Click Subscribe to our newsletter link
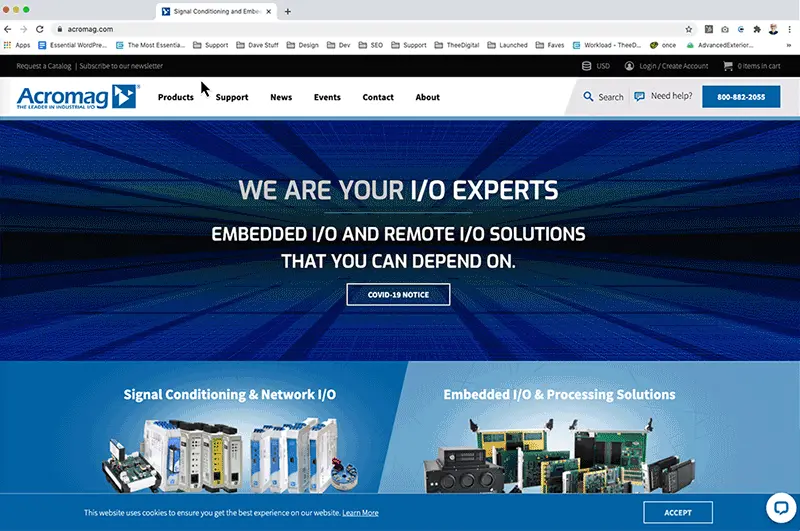 [x=121, y=66]
